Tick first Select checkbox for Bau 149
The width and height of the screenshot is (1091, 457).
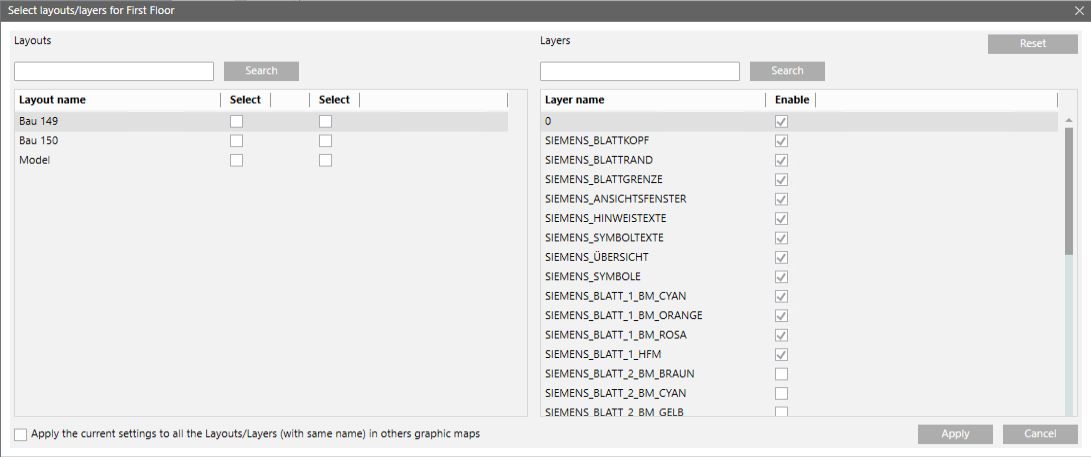(x=237, y=122)
